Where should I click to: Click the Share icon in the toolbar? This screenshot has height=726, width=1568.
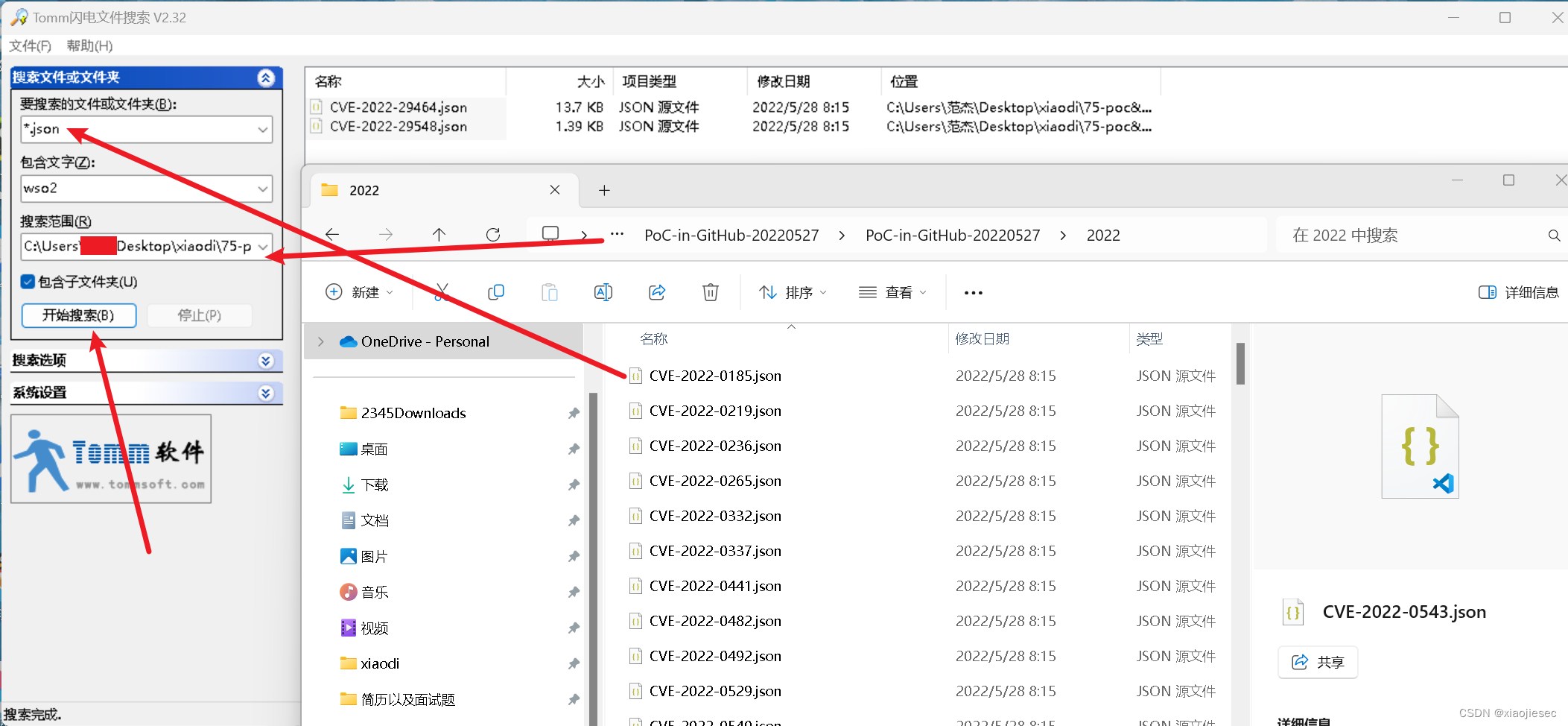pyautogui.click(x=656, y=291)
